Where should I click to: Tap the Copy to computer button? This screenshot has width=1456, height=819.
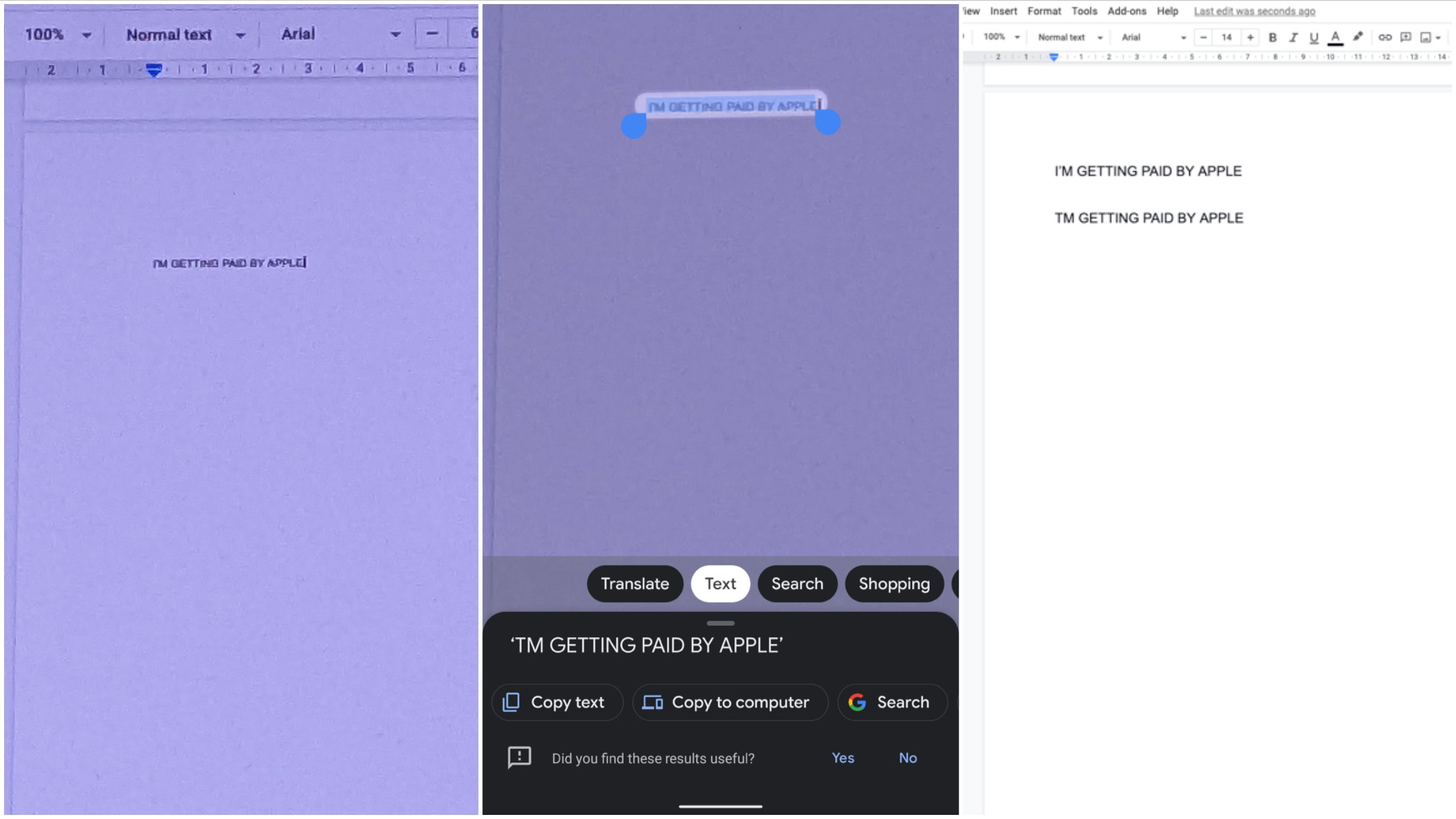click(730, 702)
